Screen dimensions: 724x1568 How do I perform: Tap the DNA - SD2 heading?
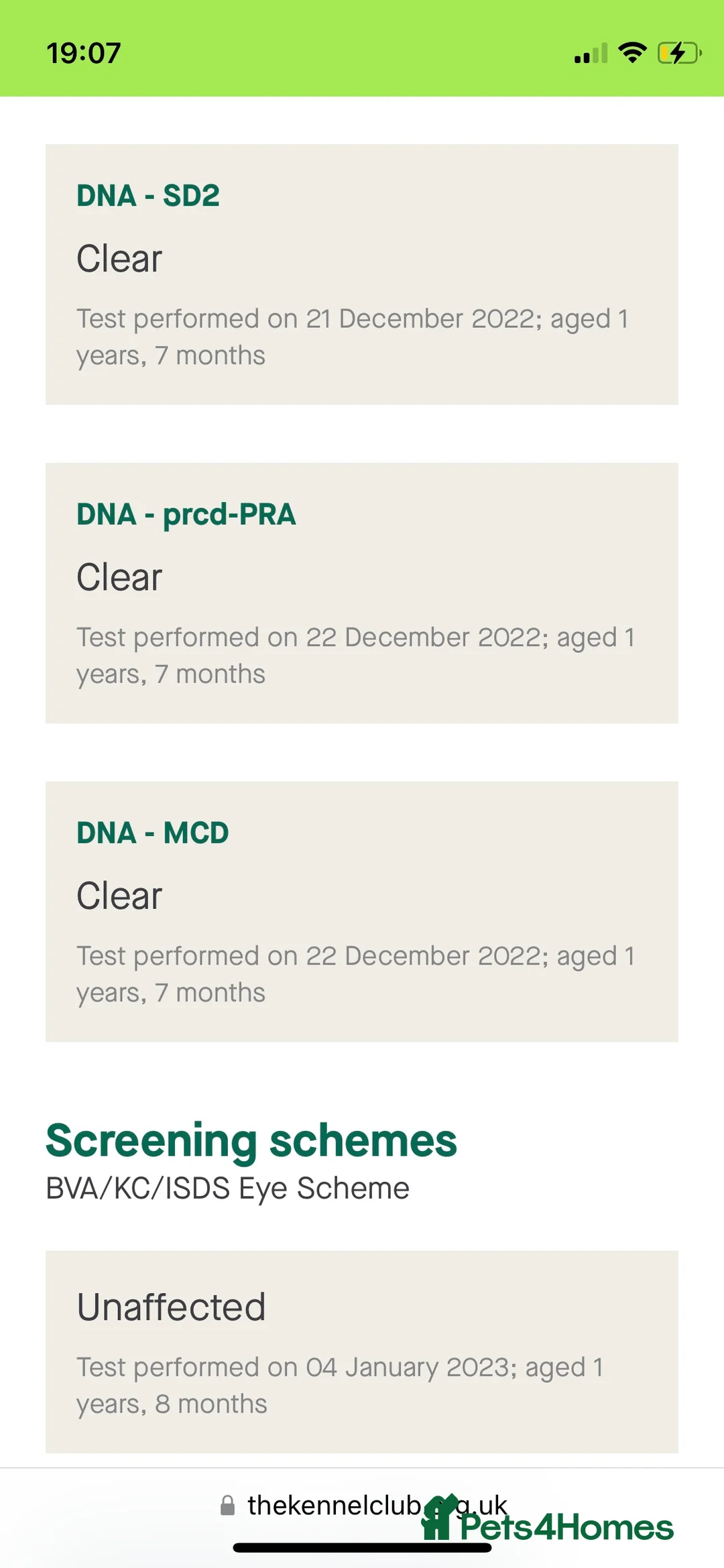(x=148, y=196)
